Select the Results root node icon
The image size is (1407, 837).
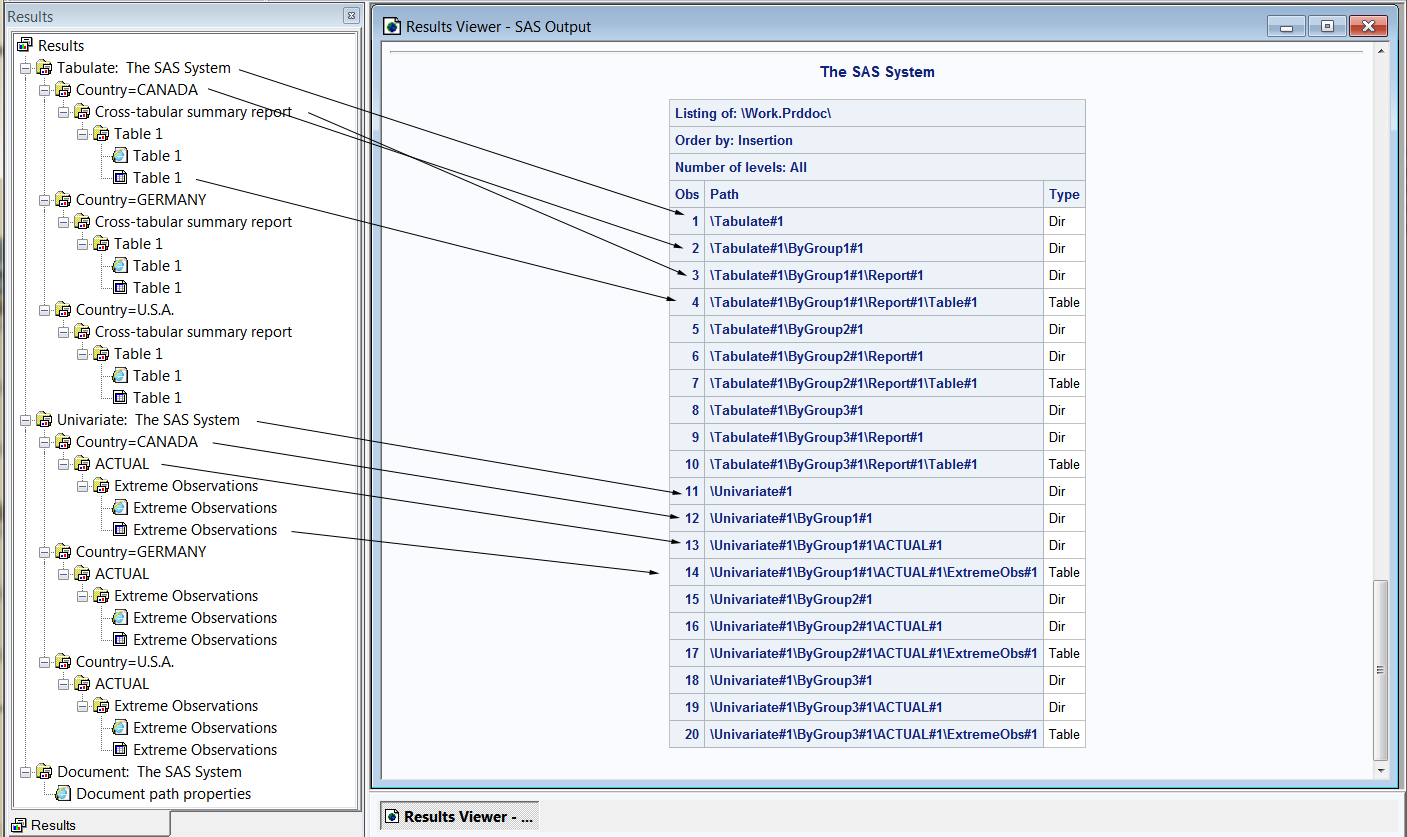click(x=25, y=46)
